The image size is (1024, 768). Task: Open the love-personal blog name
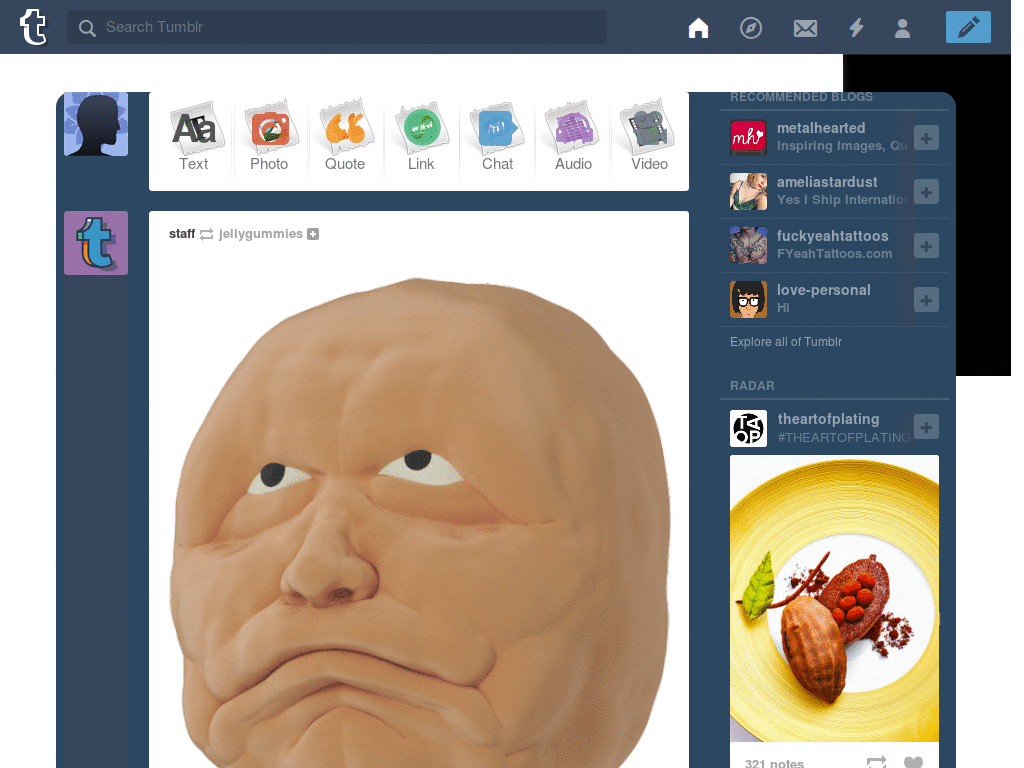tap(824, 290)
